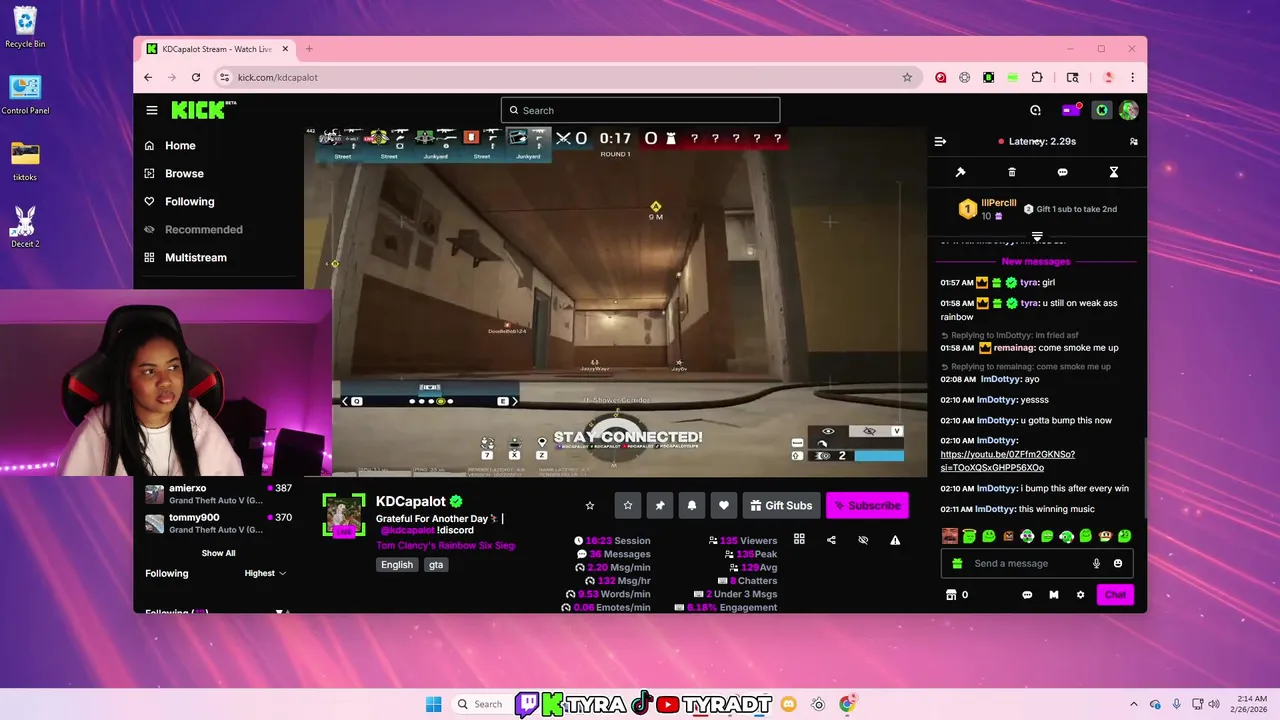Toggle the crossed-eye hide icon under stream
1280x720 pixels.
[863, 540]
